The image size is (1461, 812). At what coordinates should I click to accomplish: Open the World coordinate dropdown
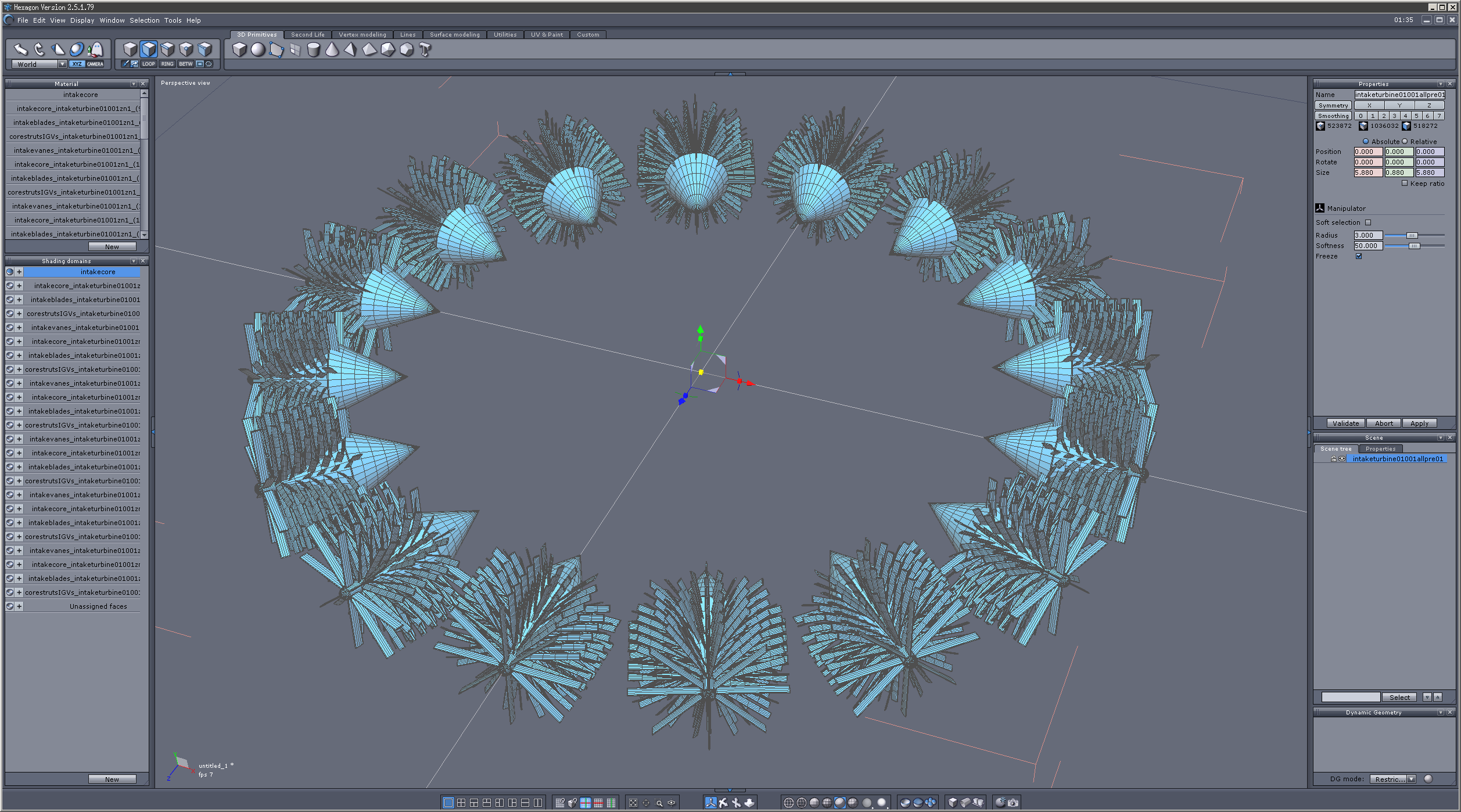pyautogui.click(x=62, y=64)
